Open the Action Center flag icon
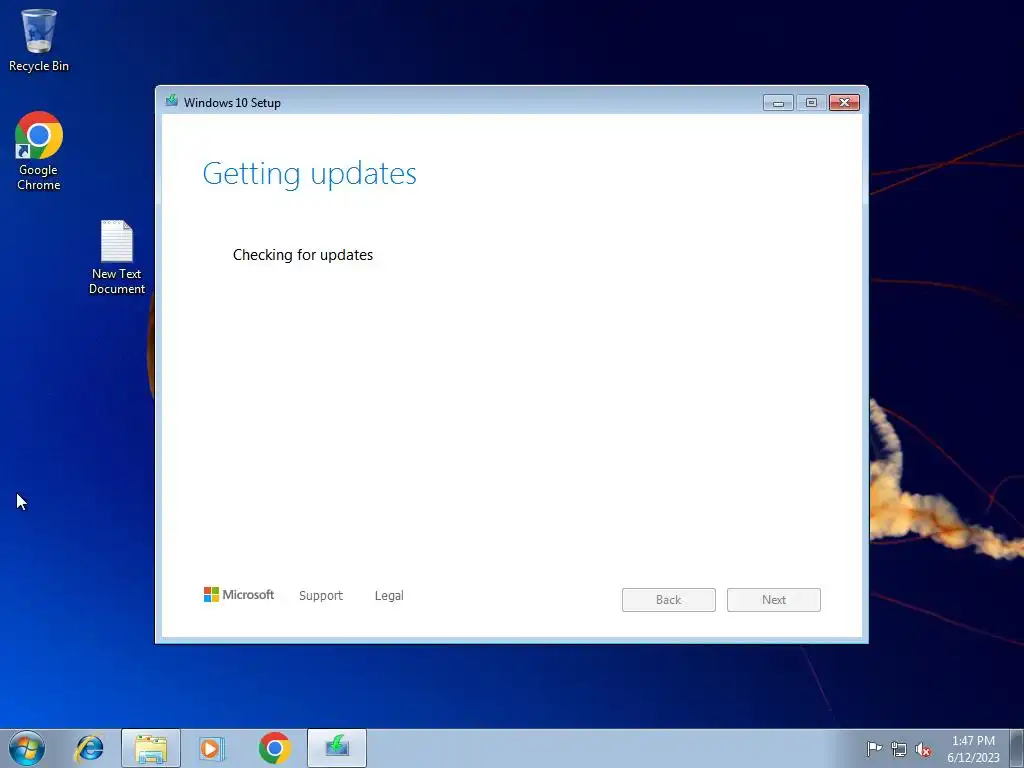Screen dimensions: 1024x768 [874, 748]
